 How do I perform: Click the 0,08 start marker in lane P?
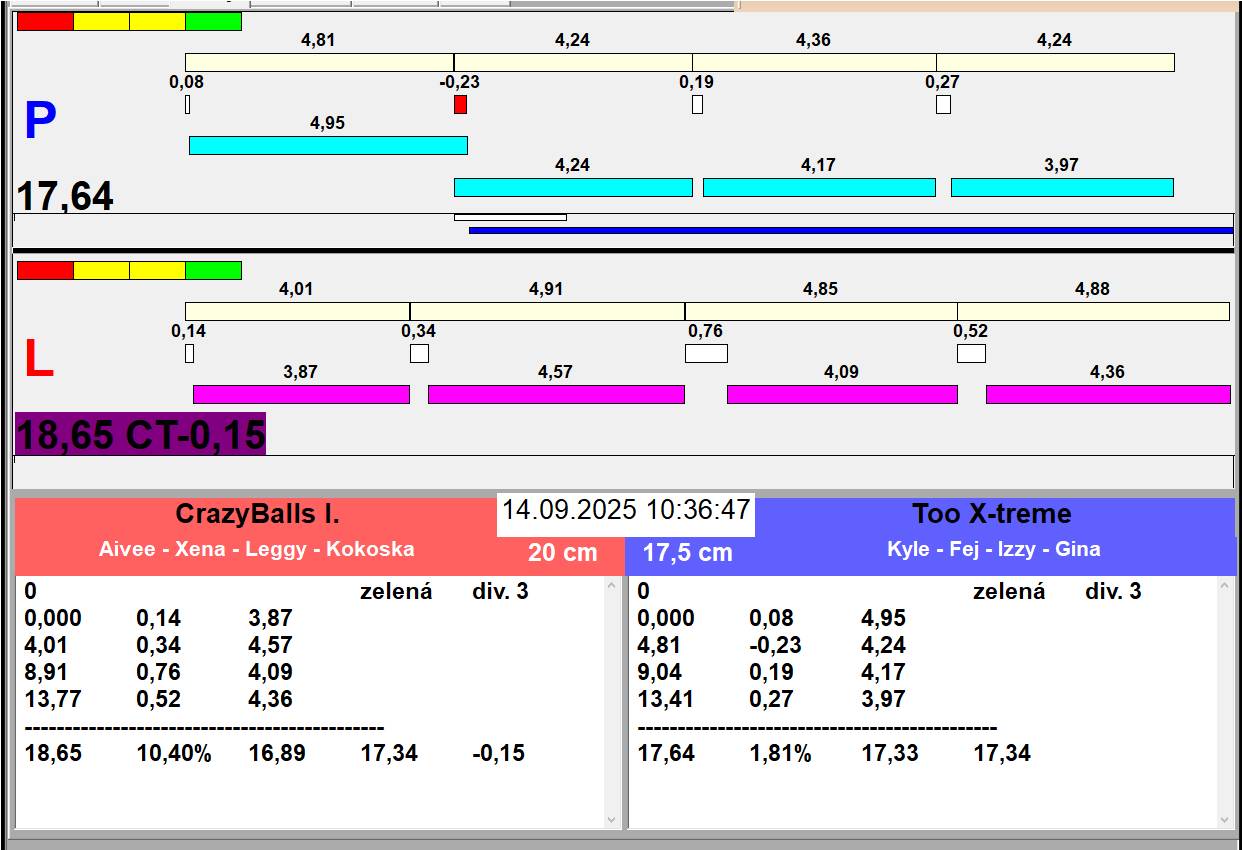tap(187, 104)
